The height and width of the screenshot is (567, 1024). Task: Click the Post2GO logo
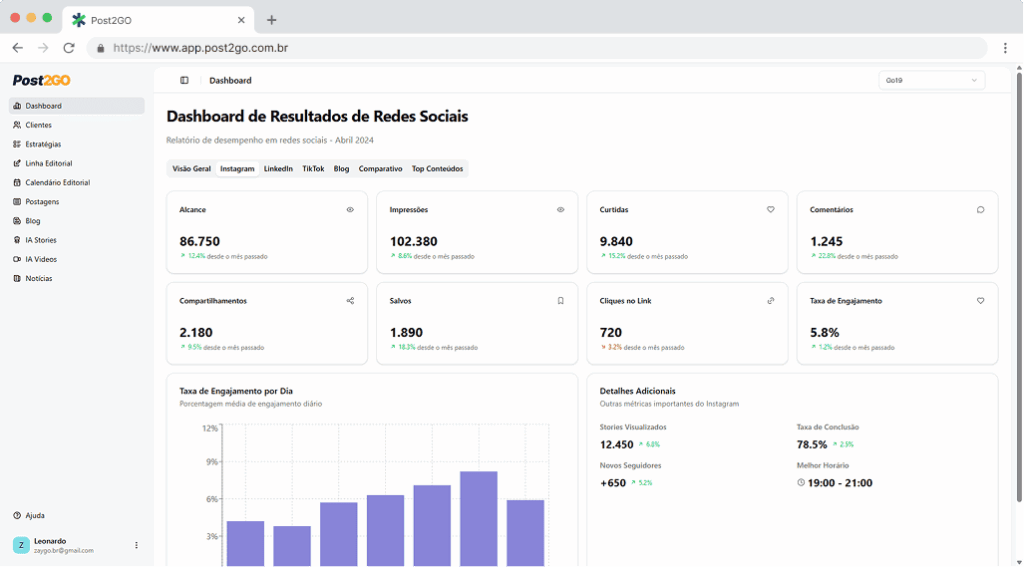pyautogui.click(x=42, y=80)
